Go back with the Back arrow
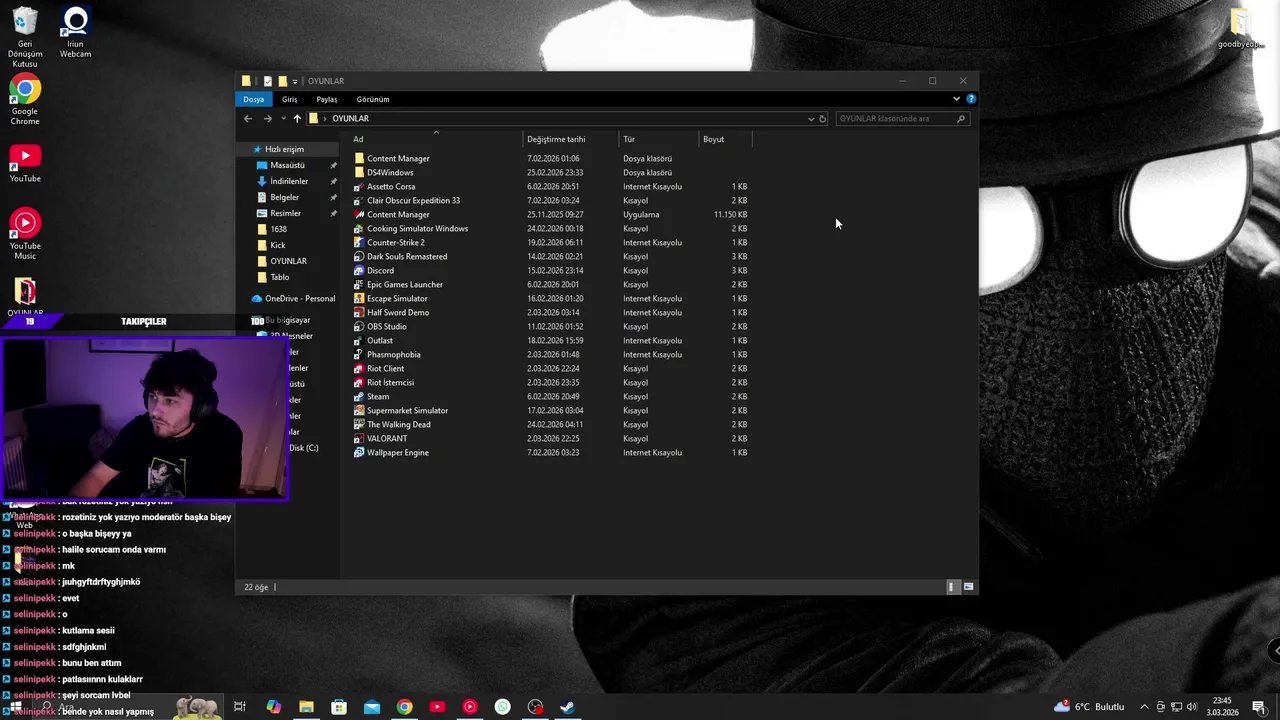The width and height of the screenshot is (1280, 720). 248,119
